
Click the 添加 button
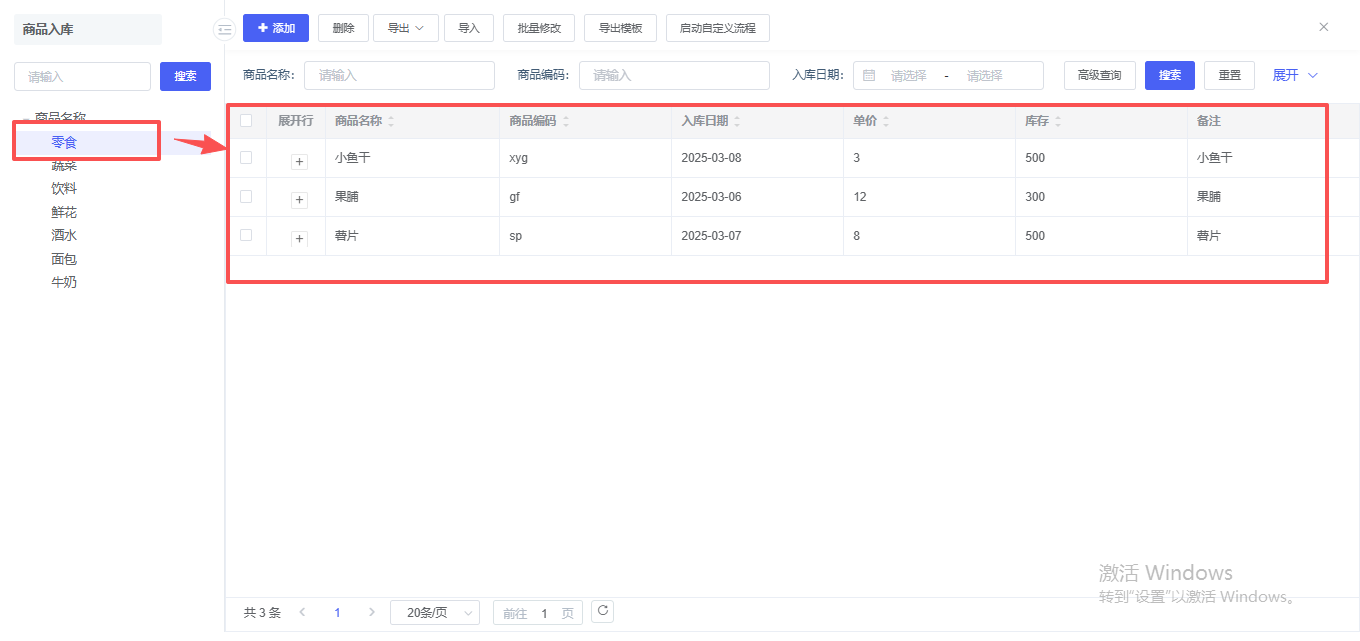tap(276, 28)
